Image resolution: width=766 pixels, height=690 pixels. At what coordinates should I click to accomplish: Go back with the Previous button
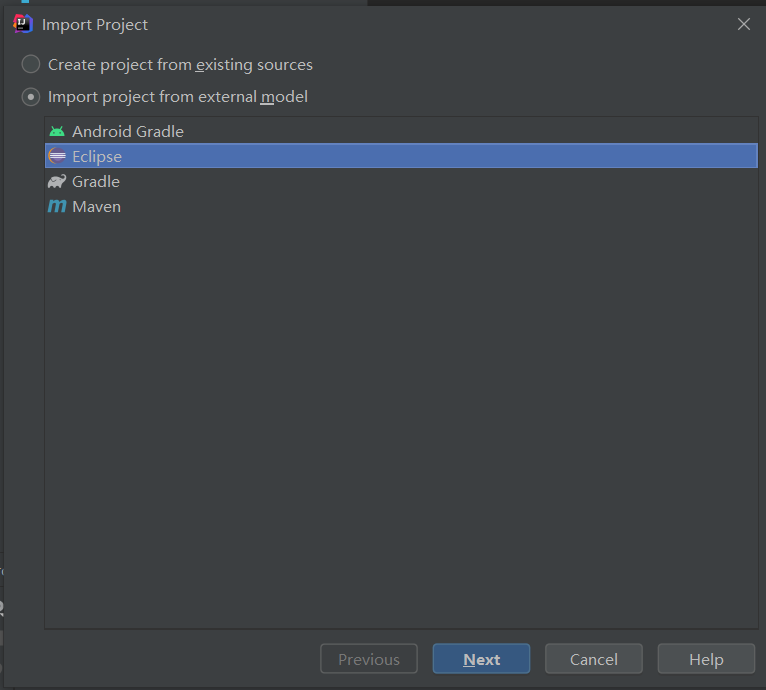(369, 659)
